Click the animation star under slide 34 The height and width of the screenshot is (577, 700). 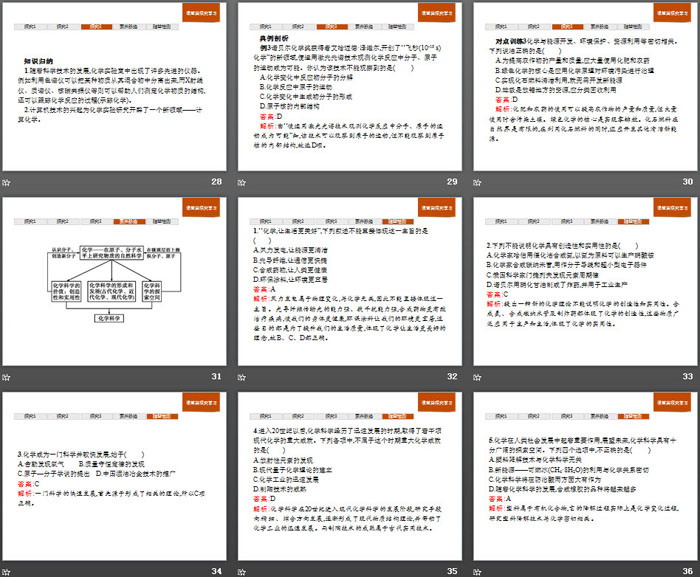(x=6, y=570)
